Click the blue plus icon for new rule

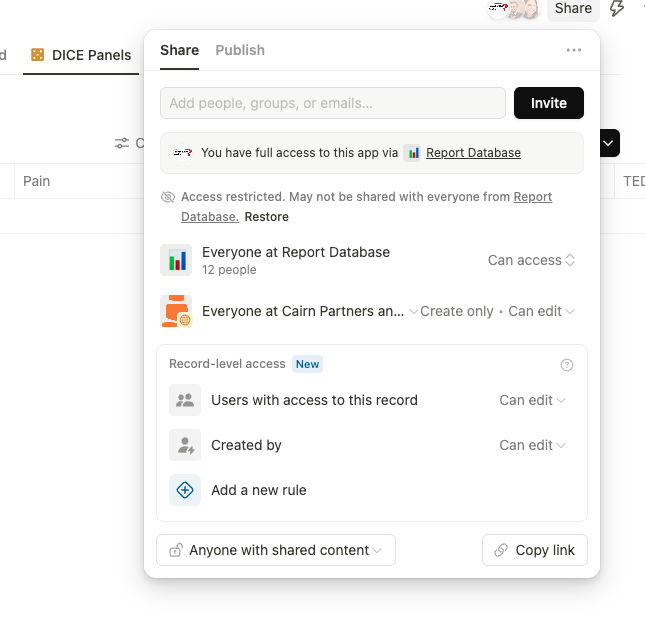click(185, 490)
